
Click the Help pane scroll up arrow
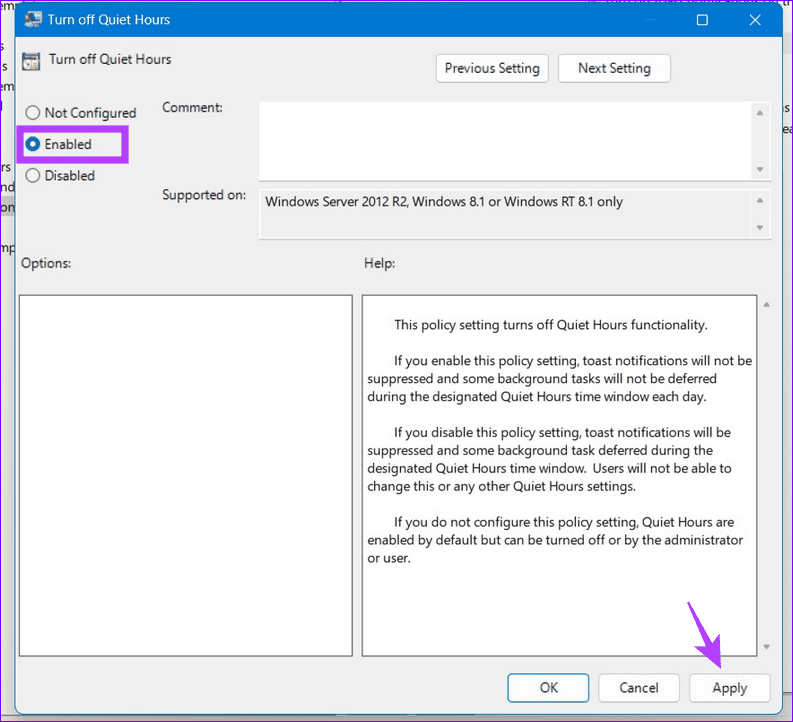pos(766,304)
